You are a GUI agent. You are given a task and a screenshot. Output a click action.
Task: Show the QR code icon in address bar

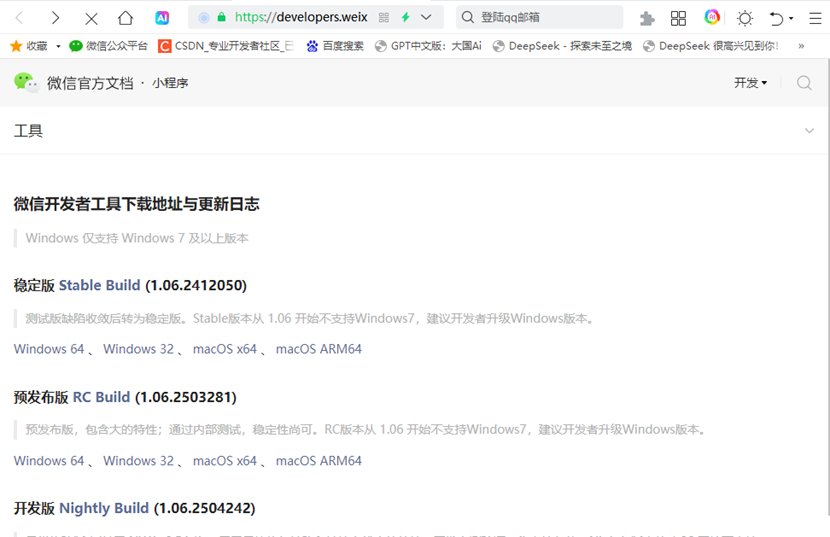pyautogui.click(x=384, y=17)
